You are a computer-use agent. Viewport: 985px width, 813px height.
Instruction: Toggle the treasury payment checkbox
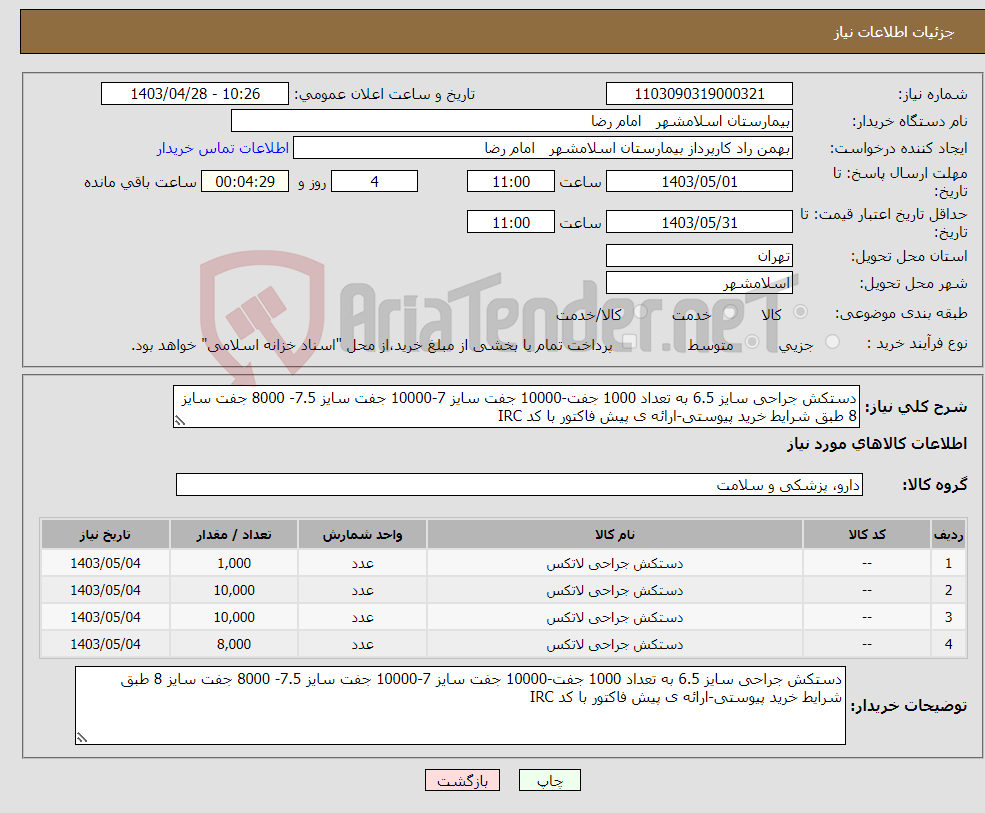click(x=629, y=342)
